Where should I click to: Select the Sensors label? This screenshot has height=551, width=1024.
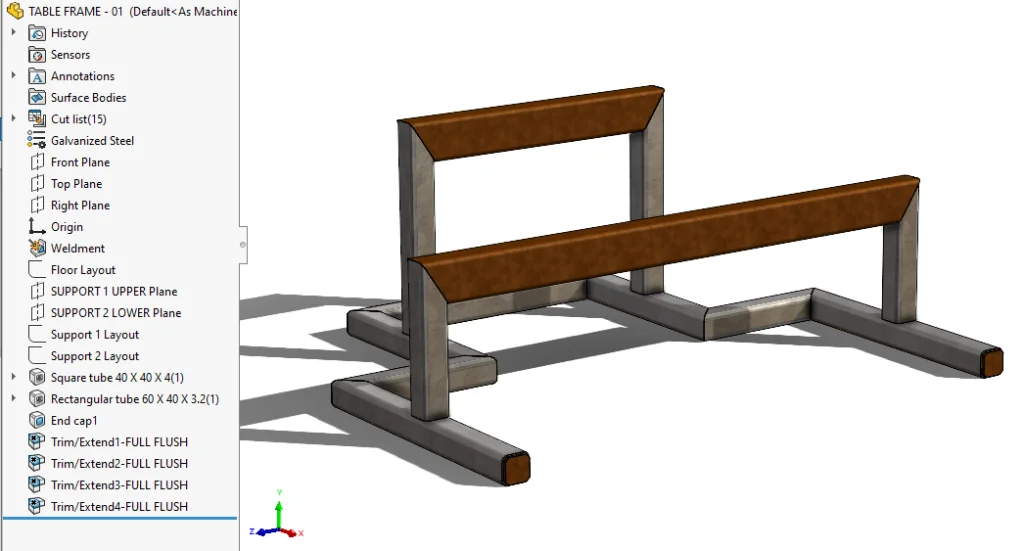click(x=71, y=54)
